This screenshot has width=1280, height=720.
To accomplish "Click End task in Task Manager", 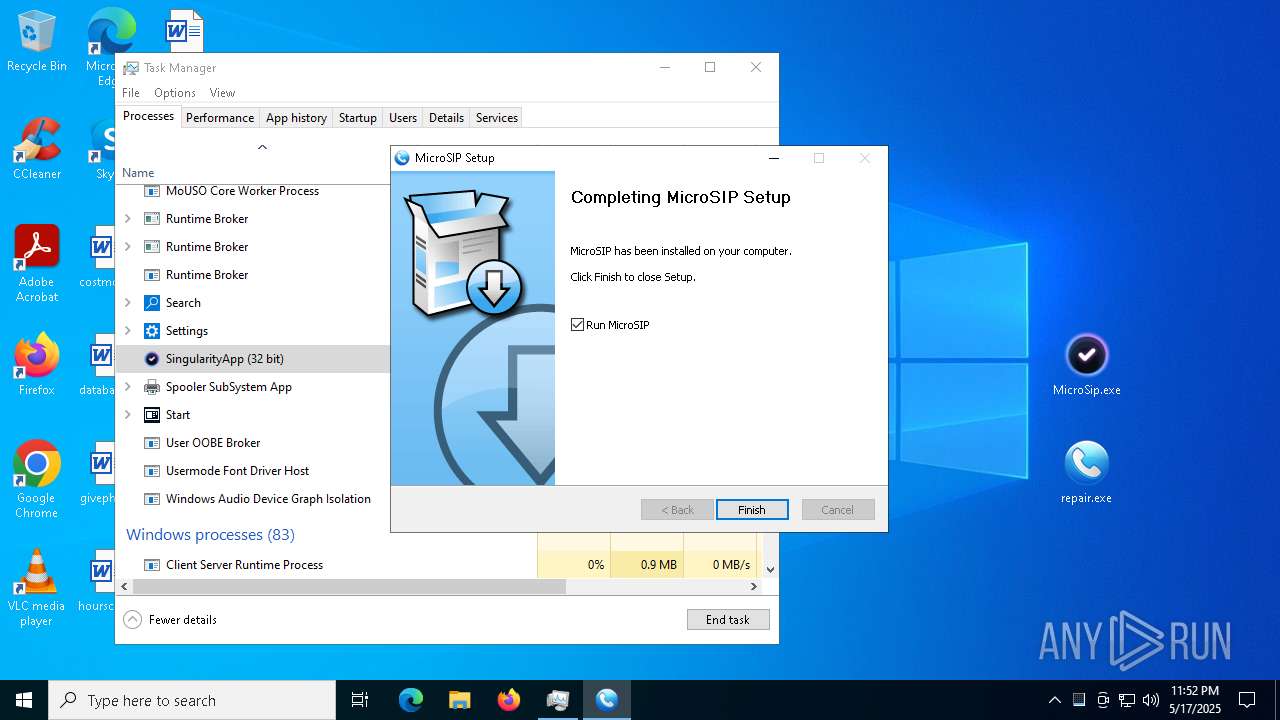I will pyautogui.click(x=728, y=620).
